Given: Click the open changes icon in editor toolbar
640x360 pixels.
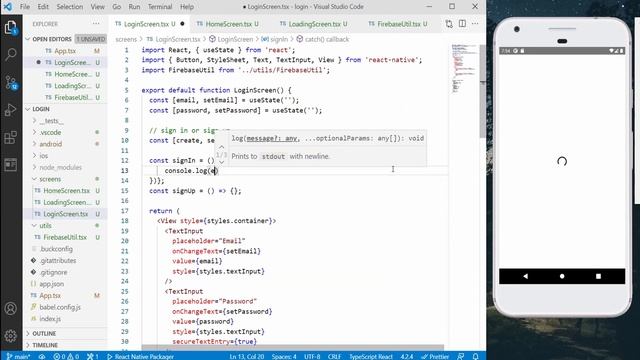Looking at the screenshot, I should click(x=449, y=24).
